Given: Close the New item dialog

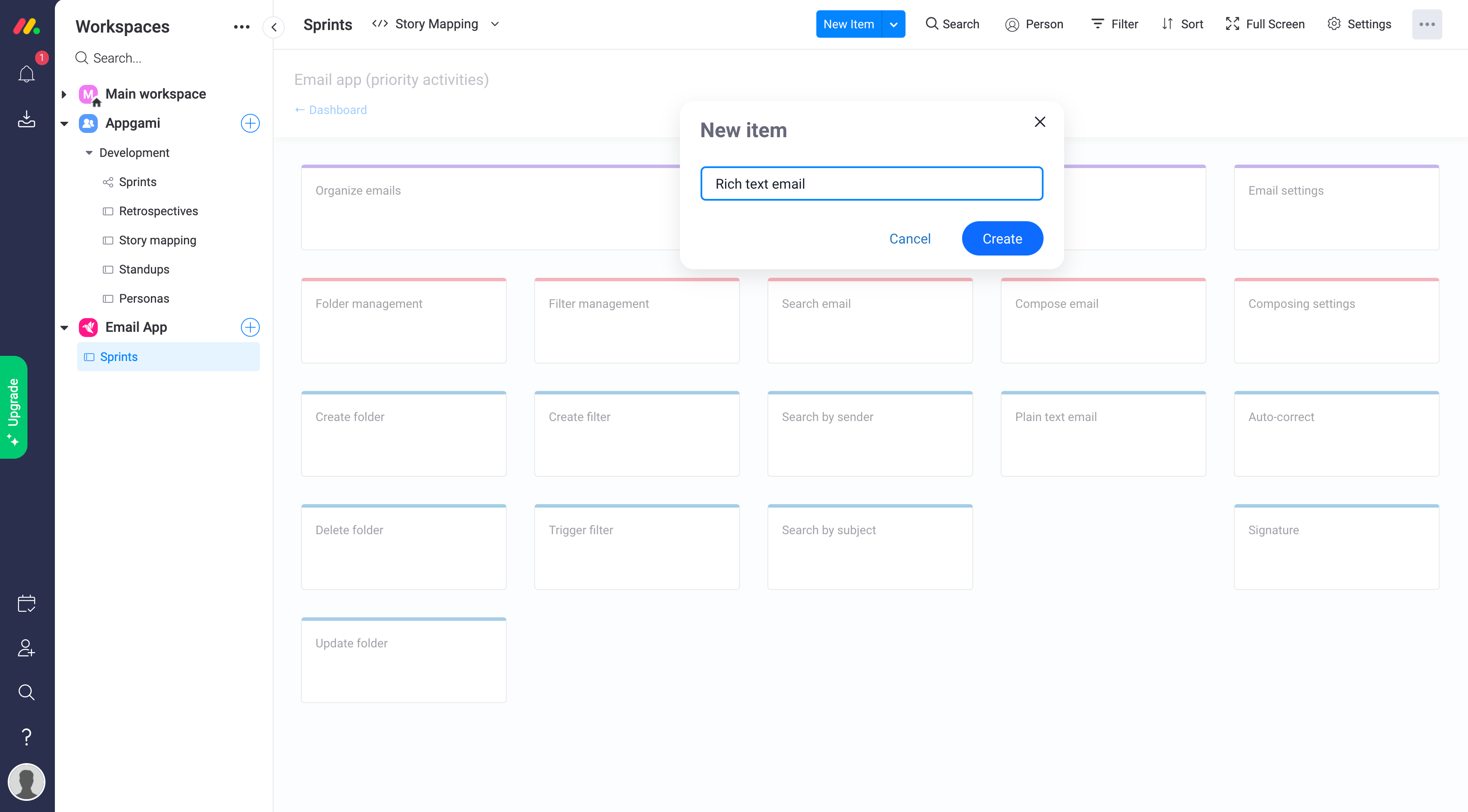Looking at the screenshot, I should pyautogui.click(x=1039, y=122).
